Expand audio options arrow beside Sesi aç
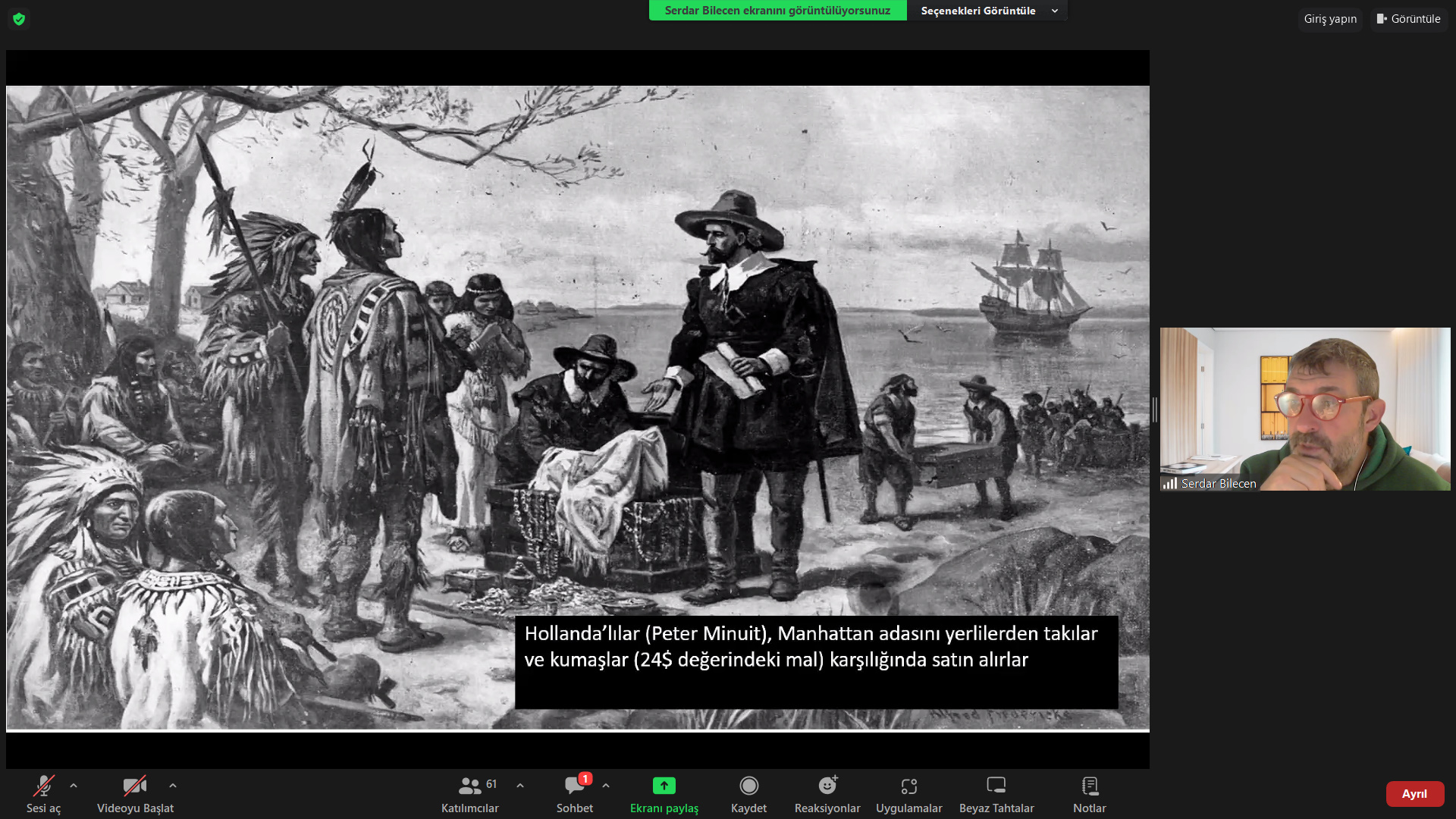This screenshot has height=819, width=1456. coord(74,786)
